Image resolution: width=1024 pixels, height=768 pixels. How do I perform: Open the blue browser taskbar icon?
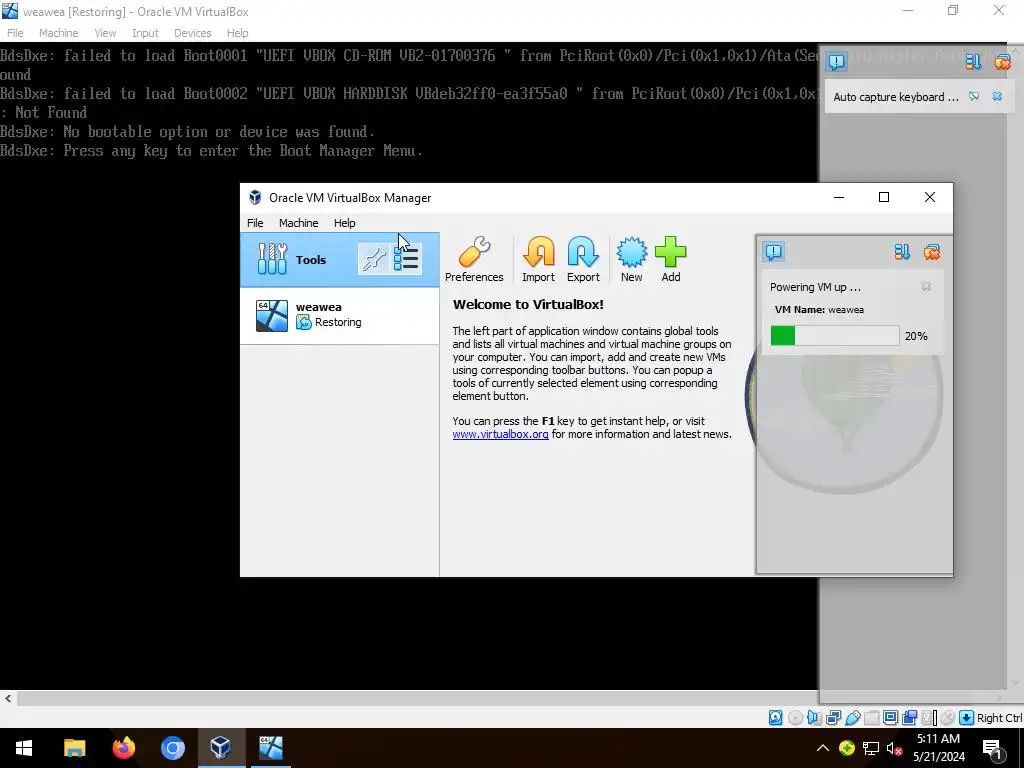click(172, 748)
